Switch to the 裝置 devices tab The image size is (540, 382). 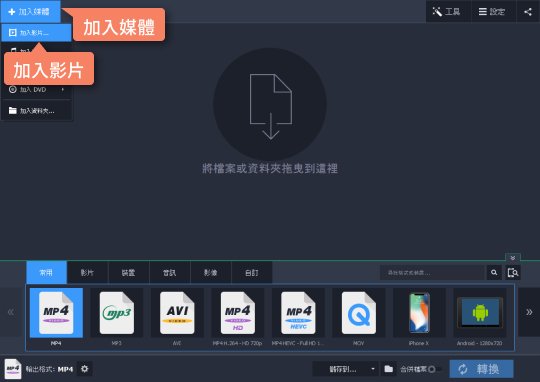pos(128,272)
